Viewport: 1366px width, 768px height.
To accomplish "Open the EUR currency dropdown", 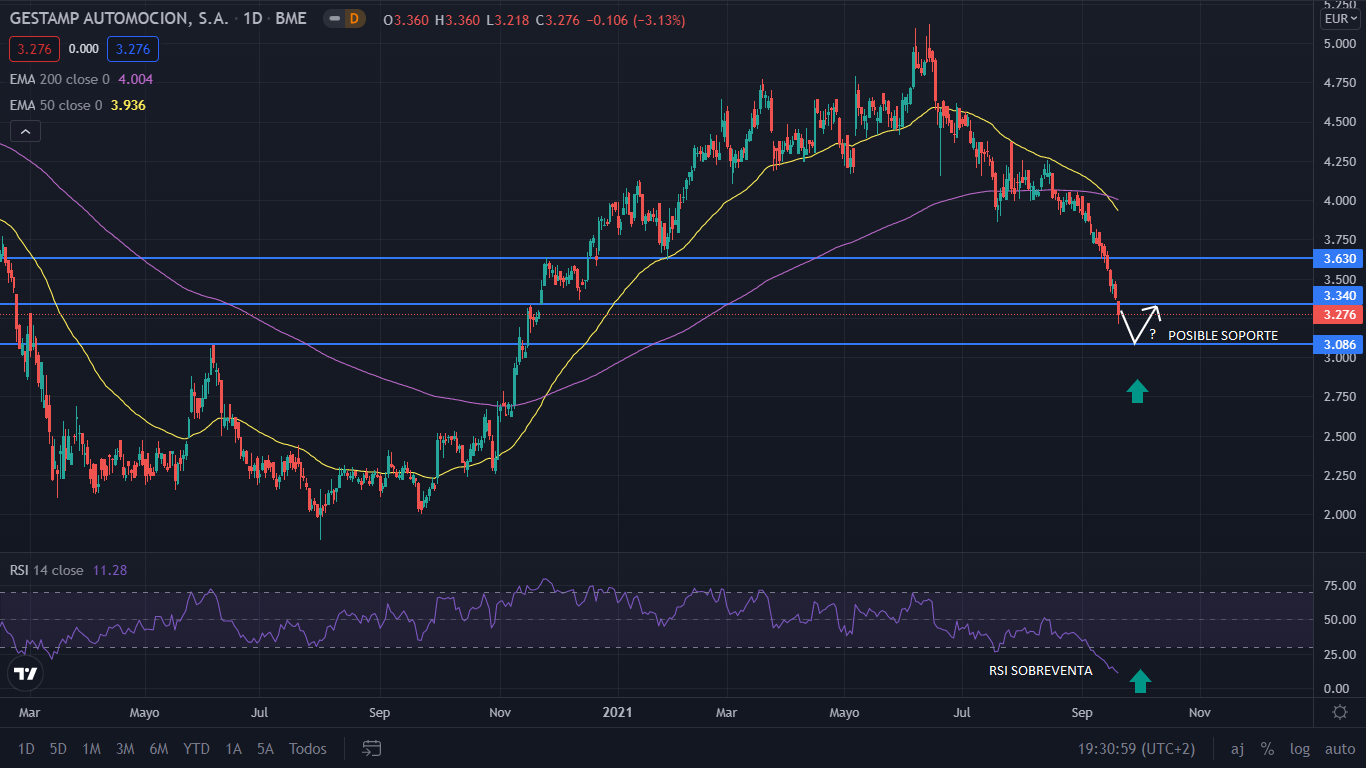I will click(x=1340, y=19).
